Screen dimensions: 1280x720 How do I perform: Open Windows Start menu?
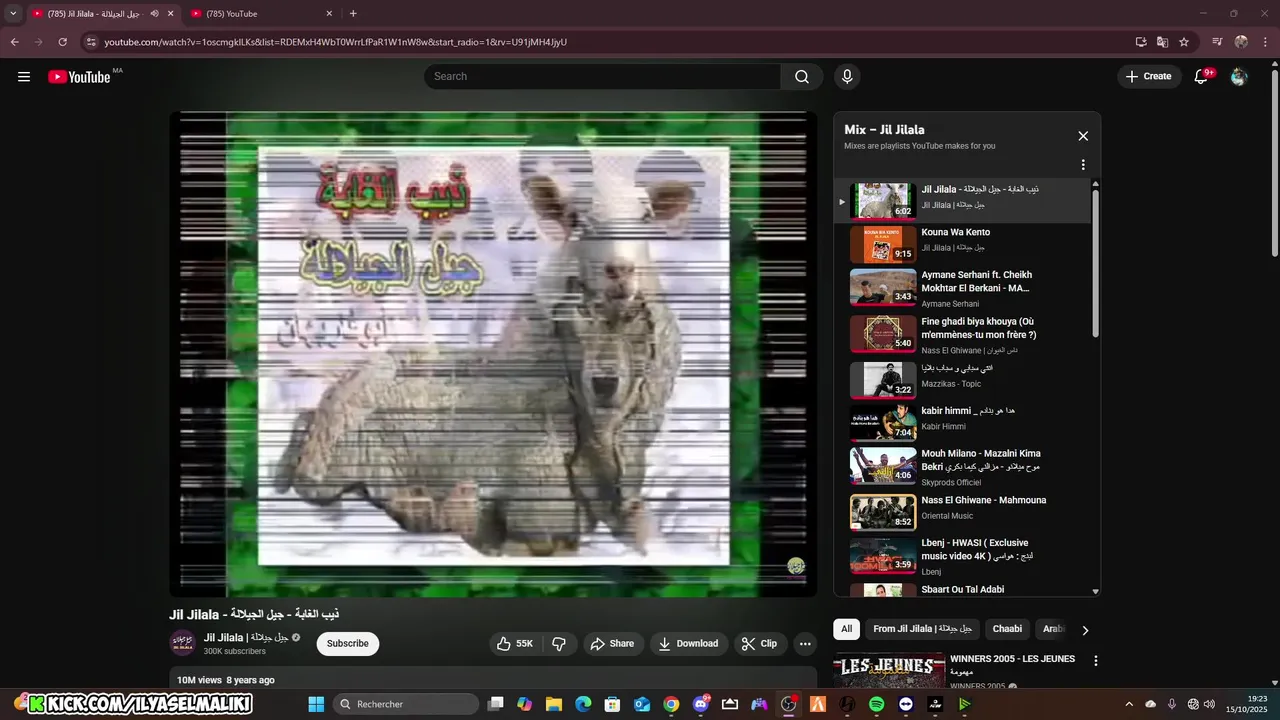[316, 704]
